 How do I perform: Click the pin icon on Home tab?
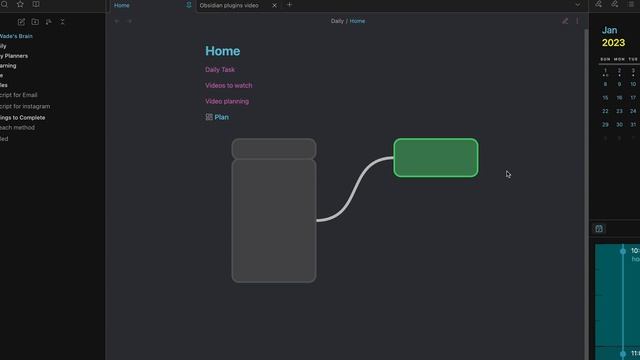[189, 5]
